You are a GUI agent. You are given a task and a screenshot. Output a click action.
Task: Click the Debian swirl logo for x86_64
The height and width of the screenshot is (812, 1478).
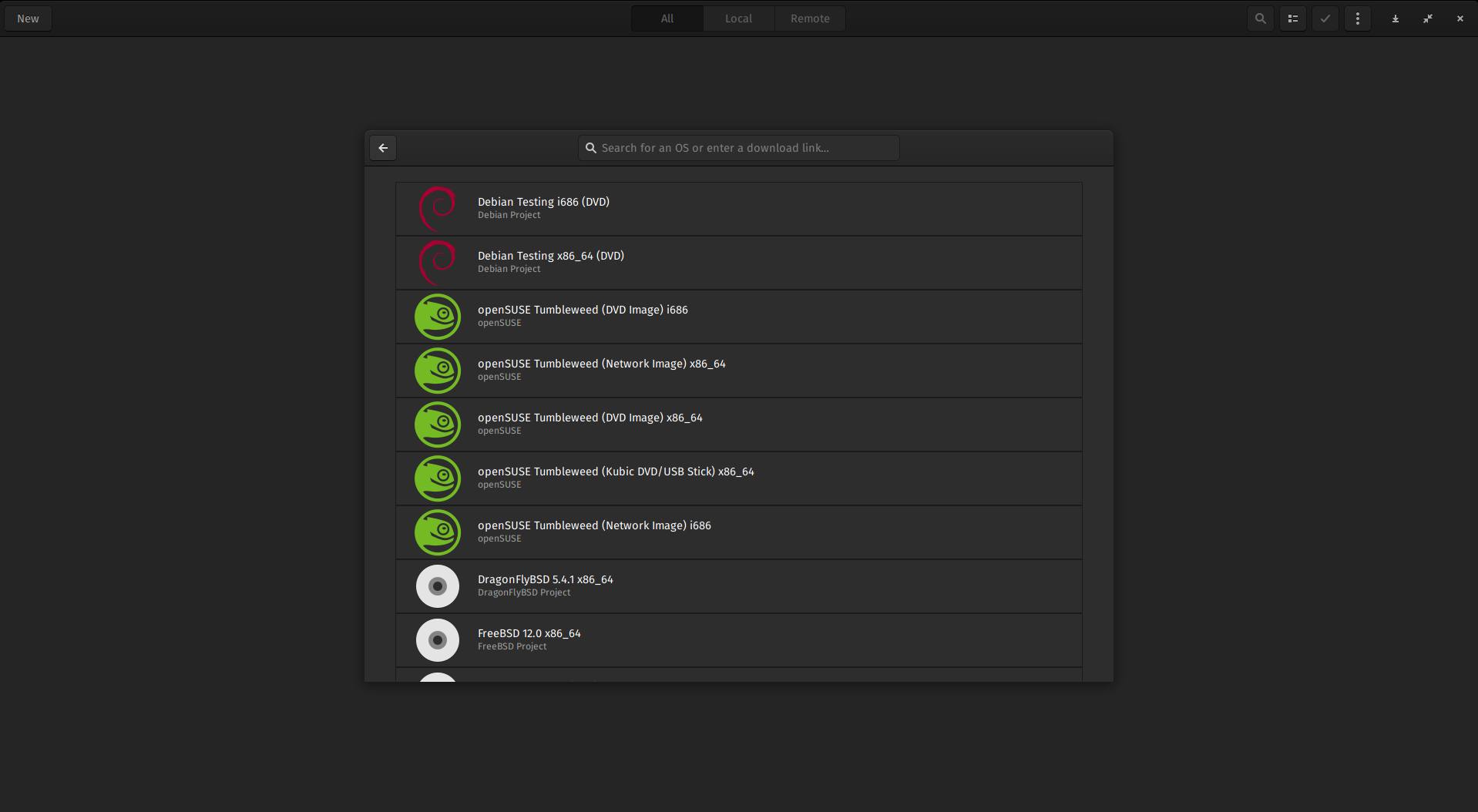[438, 263]
